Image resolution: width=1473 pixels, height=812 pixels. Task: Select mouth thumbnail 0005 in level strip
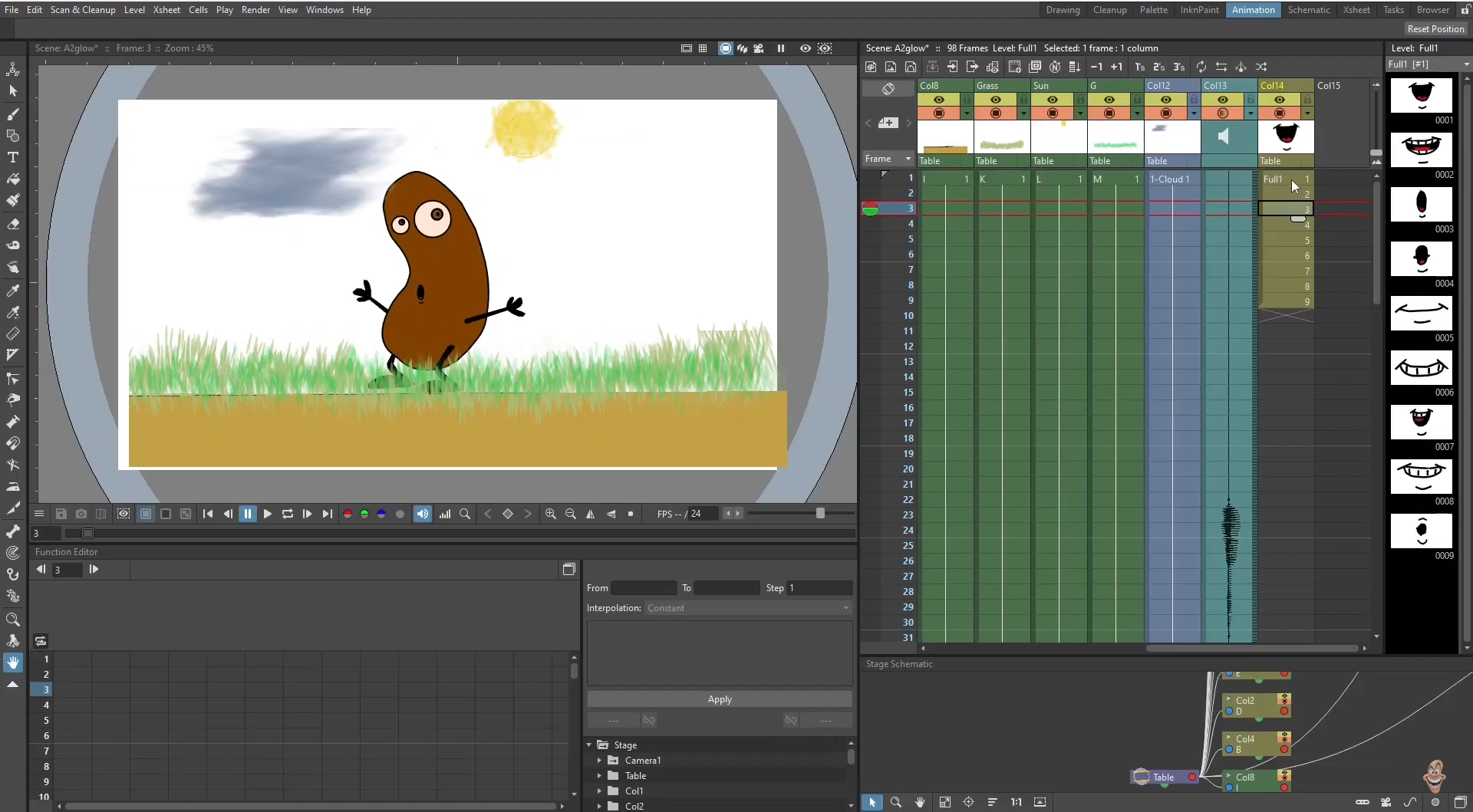pos(1421,314)
